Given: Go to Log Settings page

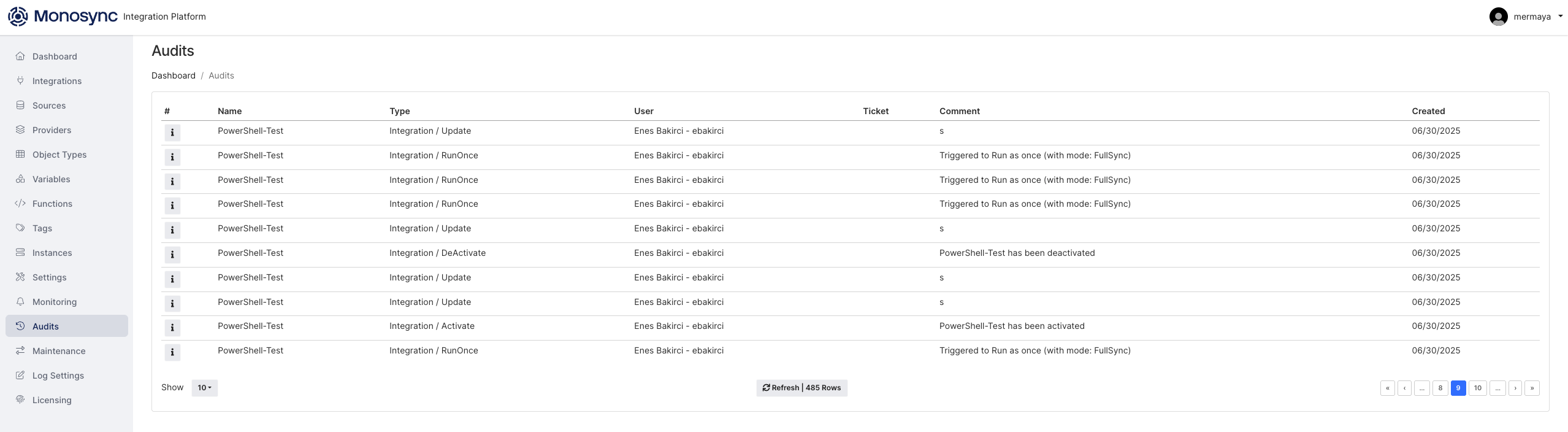Looking at the screenshot, I should tap(58, 376).
